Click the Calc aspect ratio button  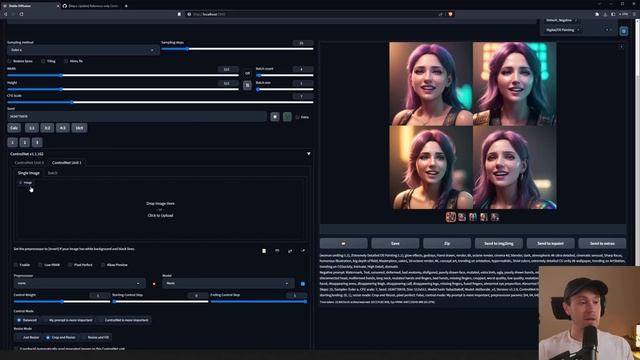click(14, 128)
